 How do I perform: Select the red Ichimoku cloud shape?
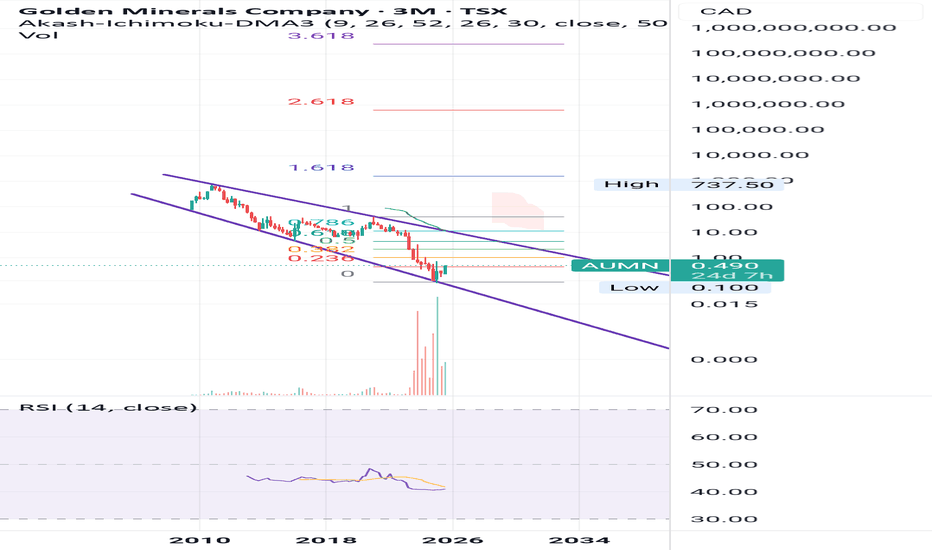point(516,211)
